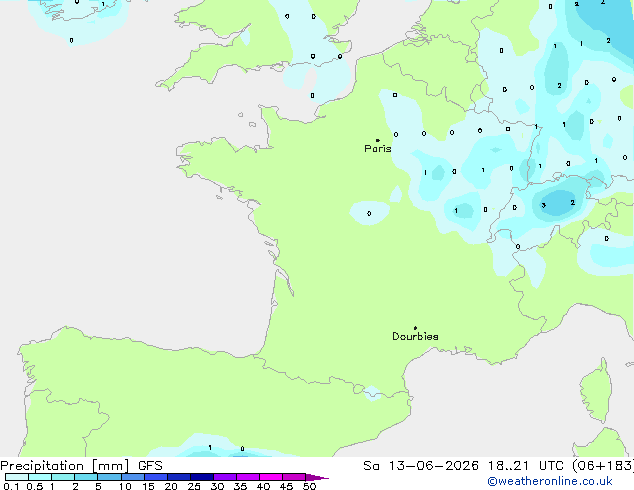634x490 pixels.
Task: Click the date '13-06-2026' text
Action: tap(433, 466)
